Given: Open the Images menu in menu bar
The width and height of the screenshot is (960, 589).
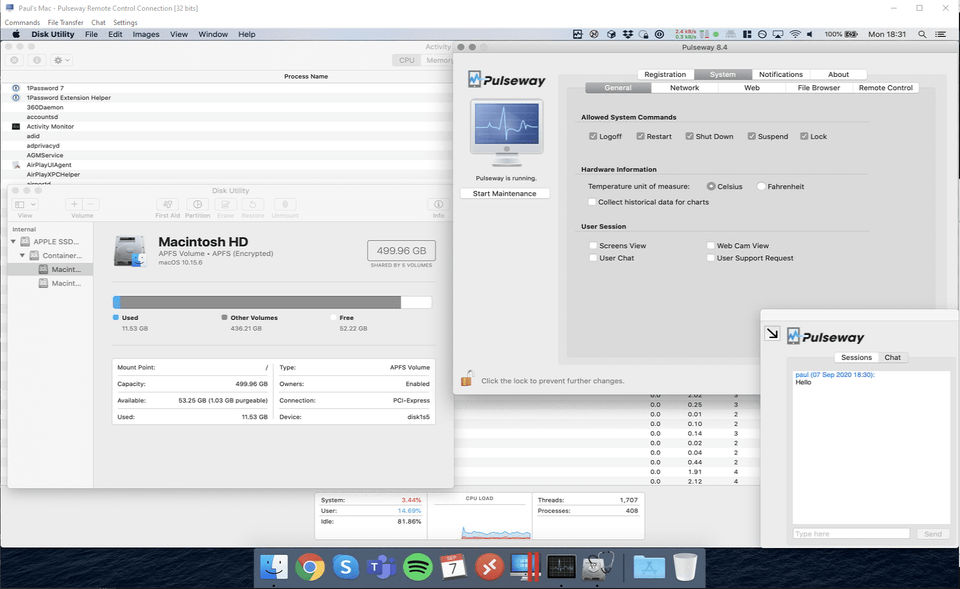Looking at the screenshot, I should click(146, 34).
